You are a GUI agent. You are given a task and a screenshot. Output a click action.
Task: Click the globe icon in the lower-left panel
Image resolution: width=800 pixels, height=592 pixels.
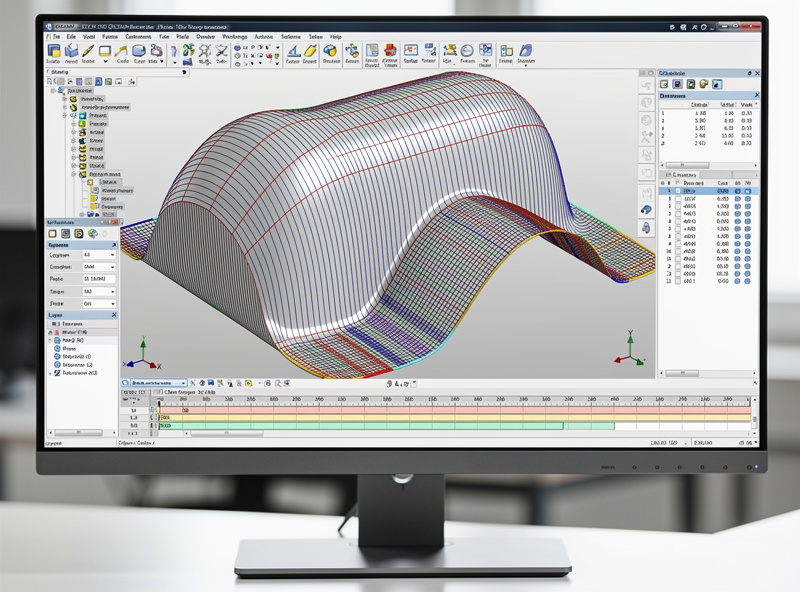point(92,234)
